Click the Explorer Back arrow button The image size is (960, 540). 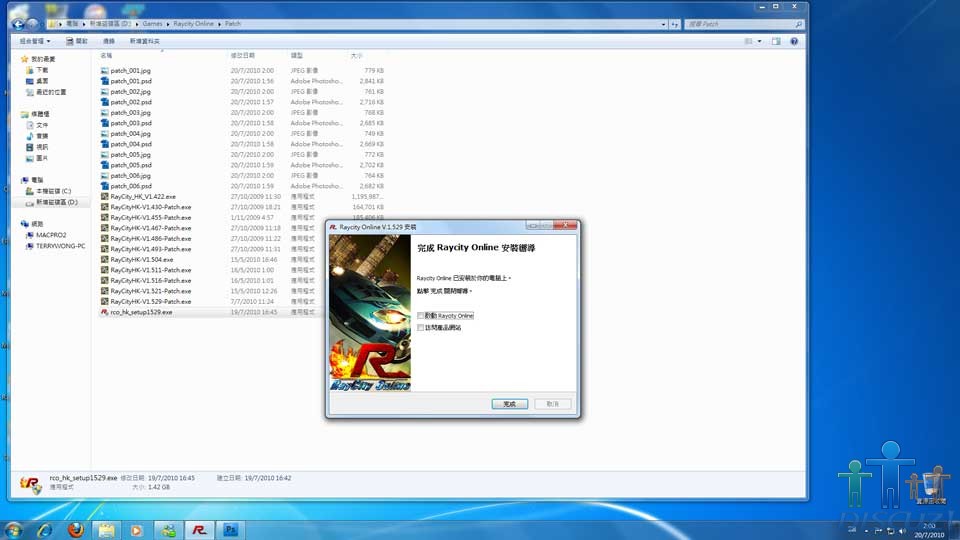(x=18, y=24)
